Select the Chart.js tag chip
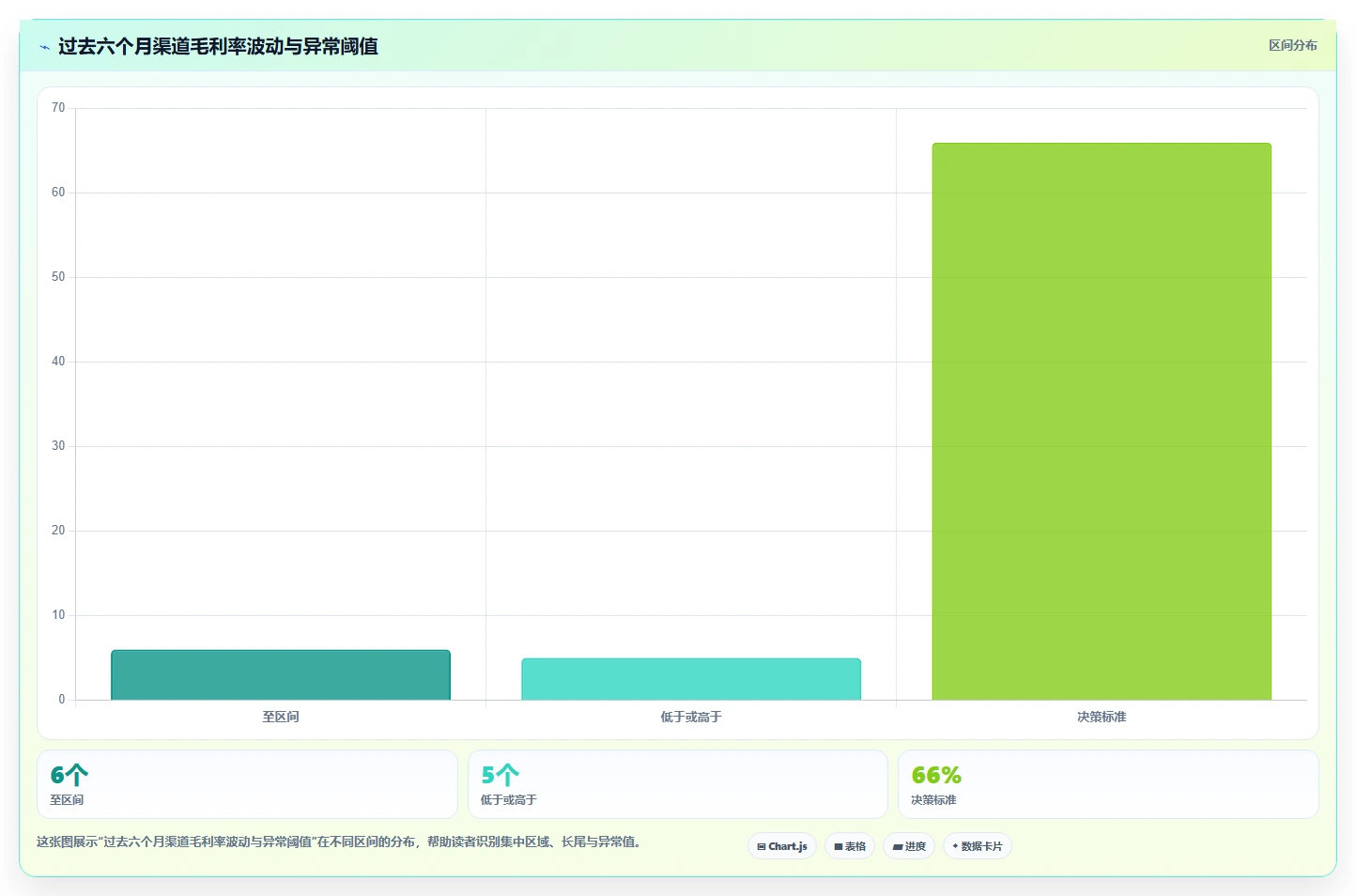The image size is (1356, 896). tap(782, 846)
